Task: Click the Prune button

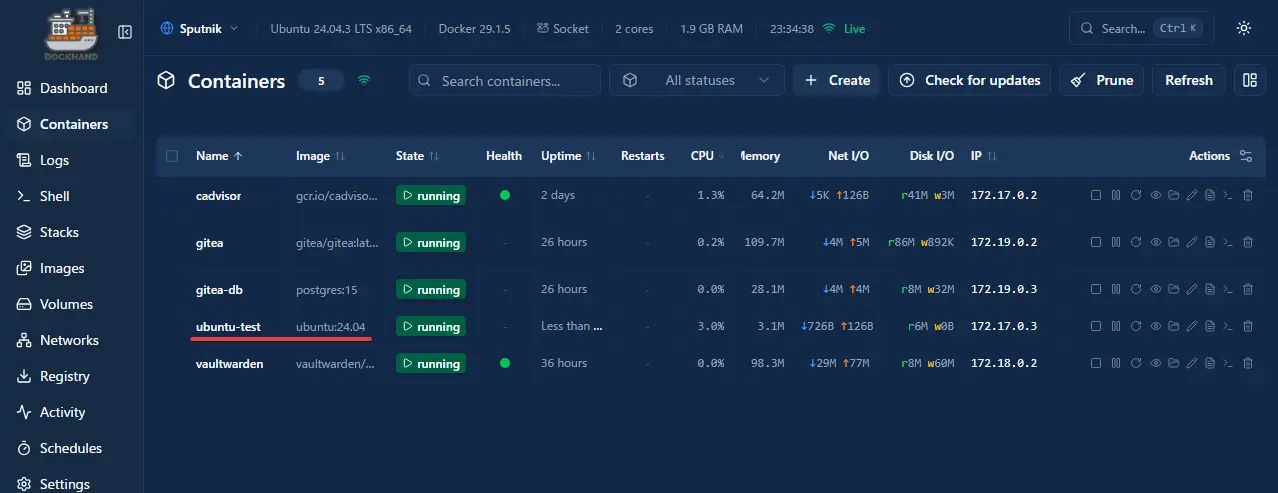Action: pos(1102,80)
